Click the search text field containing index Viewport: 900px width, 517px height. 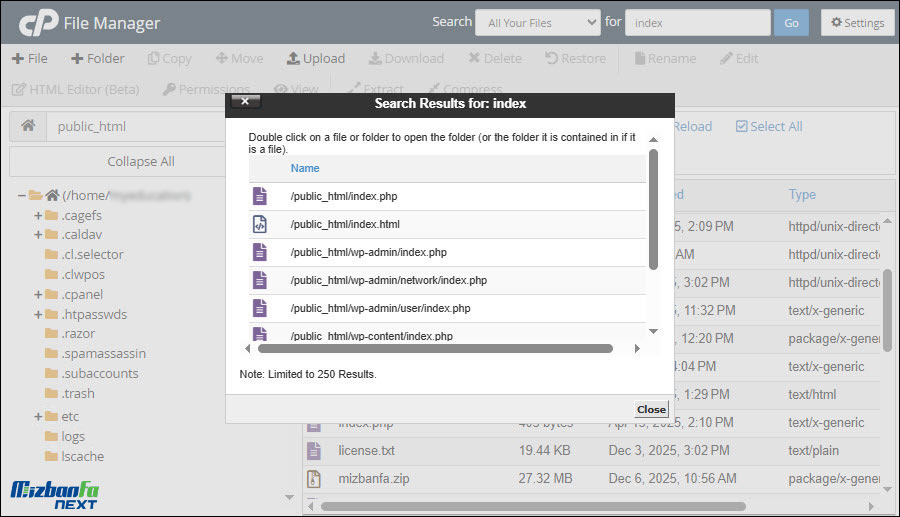click(696, 23)
